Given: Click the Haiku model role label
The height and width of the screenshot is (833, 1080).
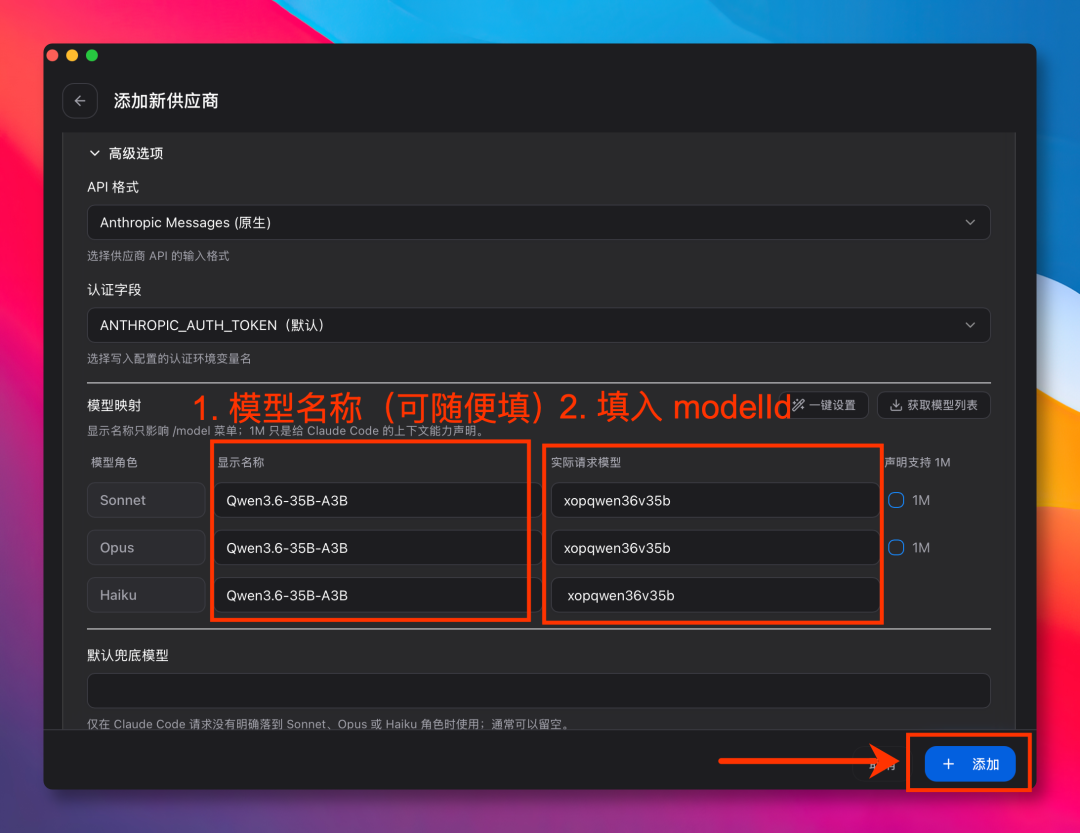Looking at the screenshot, I should [146, 595].
